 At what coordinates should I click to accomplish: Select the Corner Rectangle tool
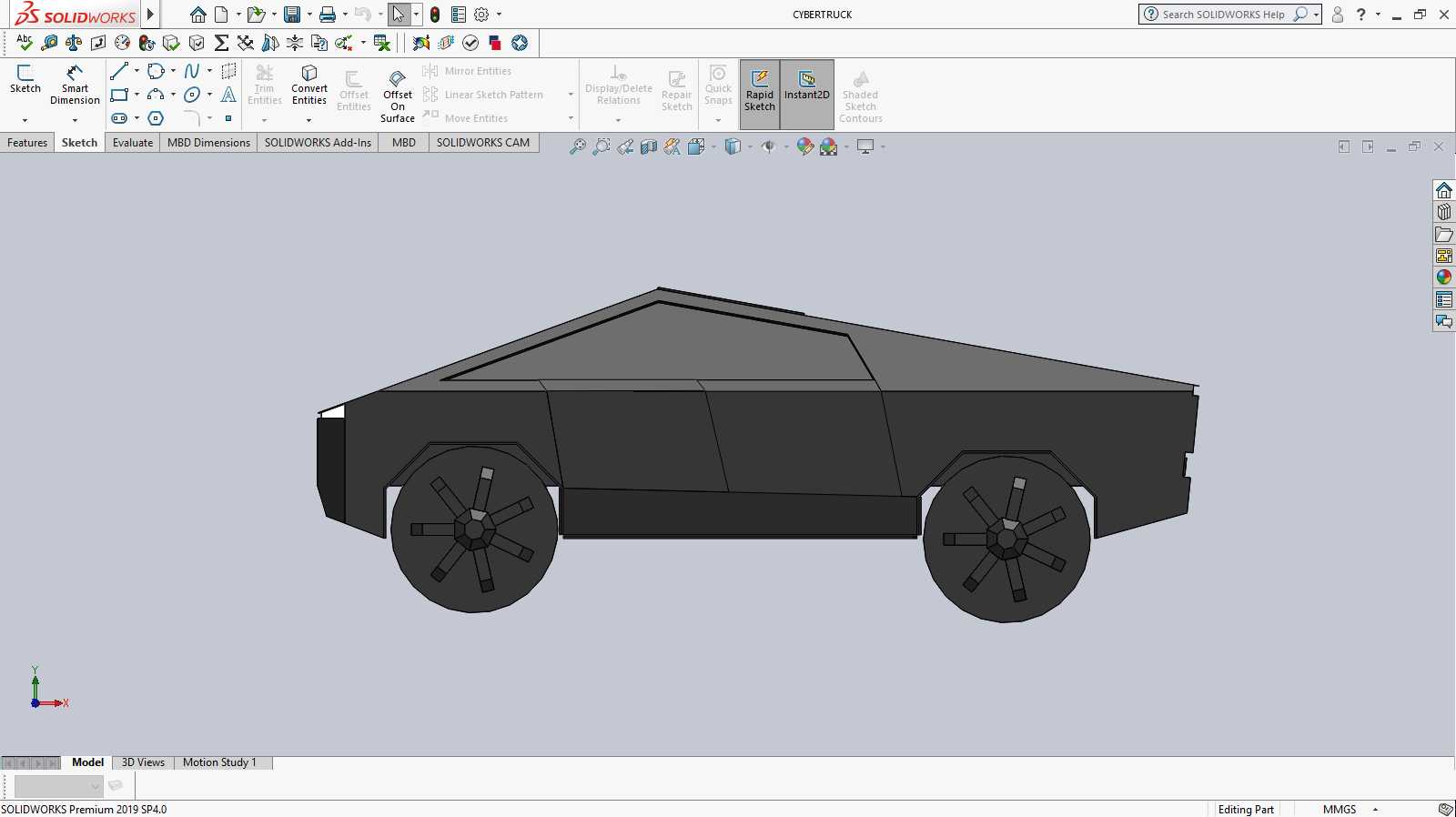(x=119, y=95)
